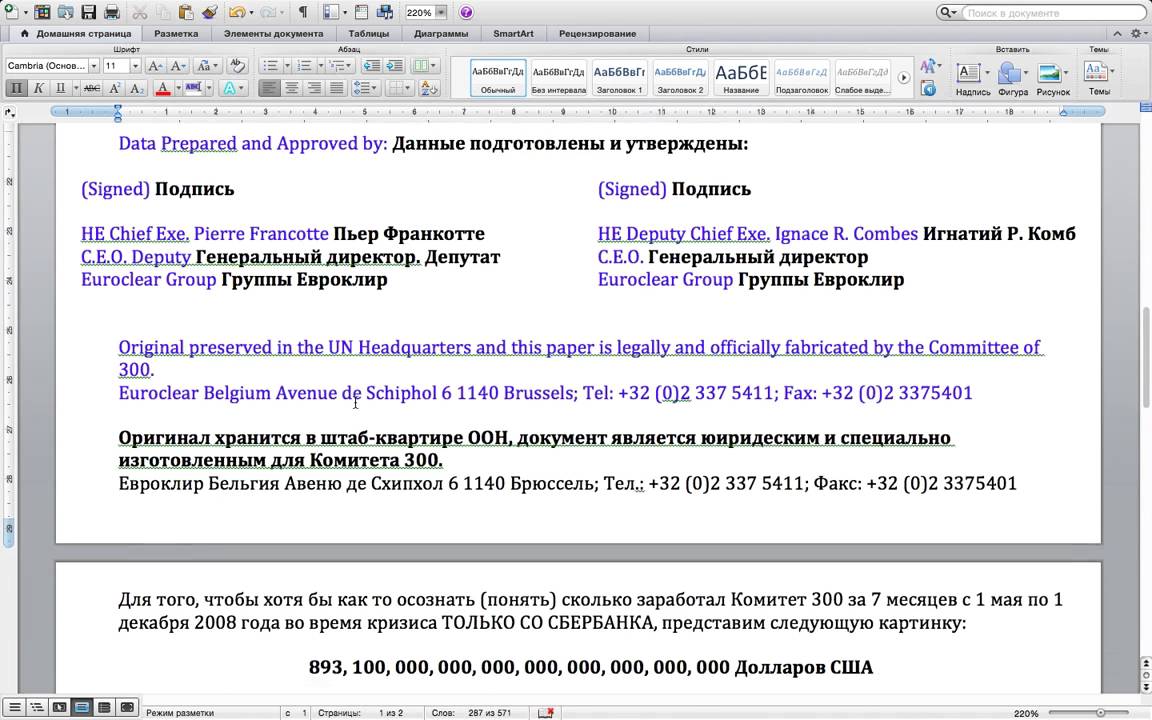Open Word help purple question icon

(x=466, y=12)
